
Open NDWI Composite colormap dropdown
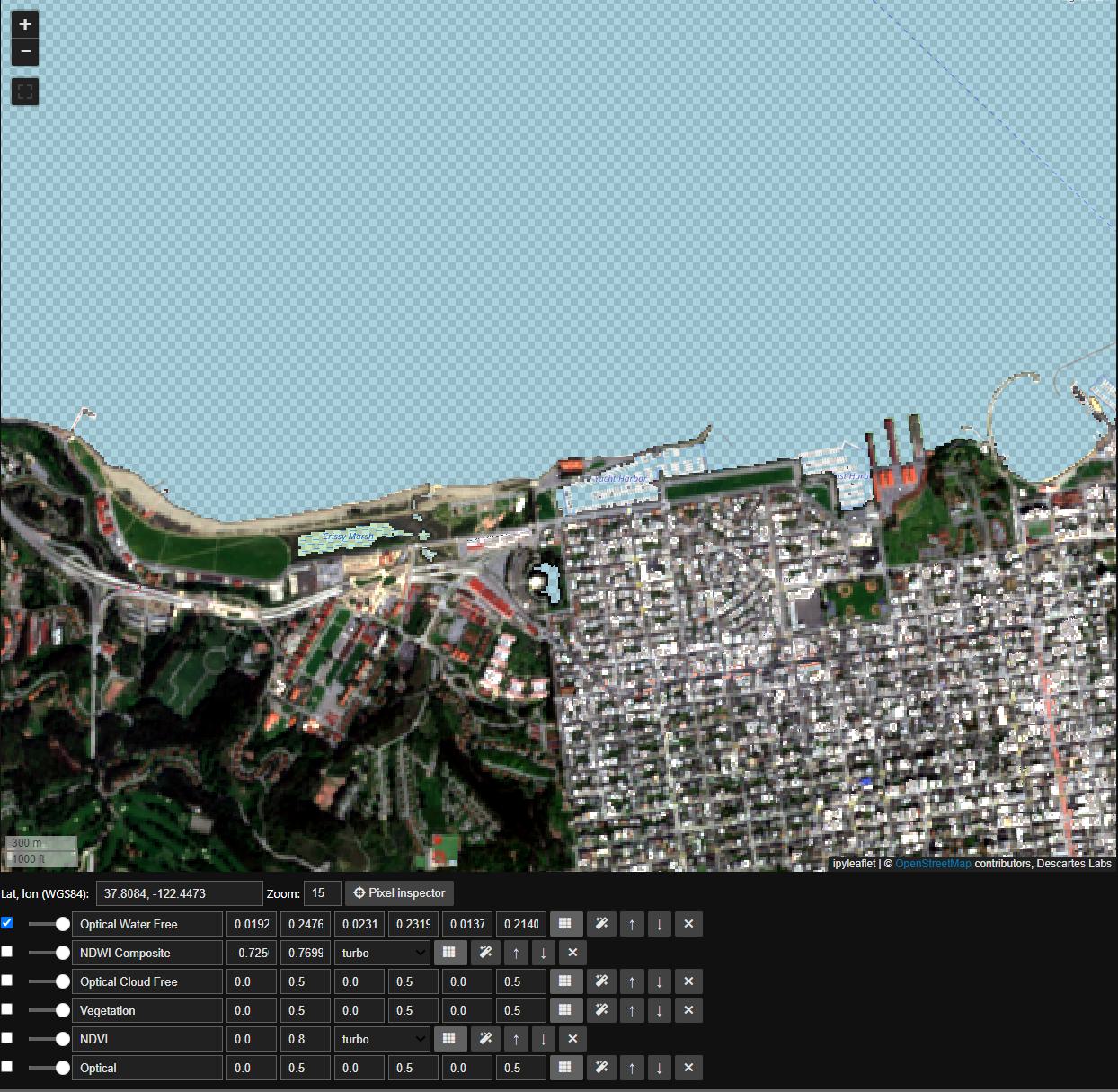click(x=383, y=953)
